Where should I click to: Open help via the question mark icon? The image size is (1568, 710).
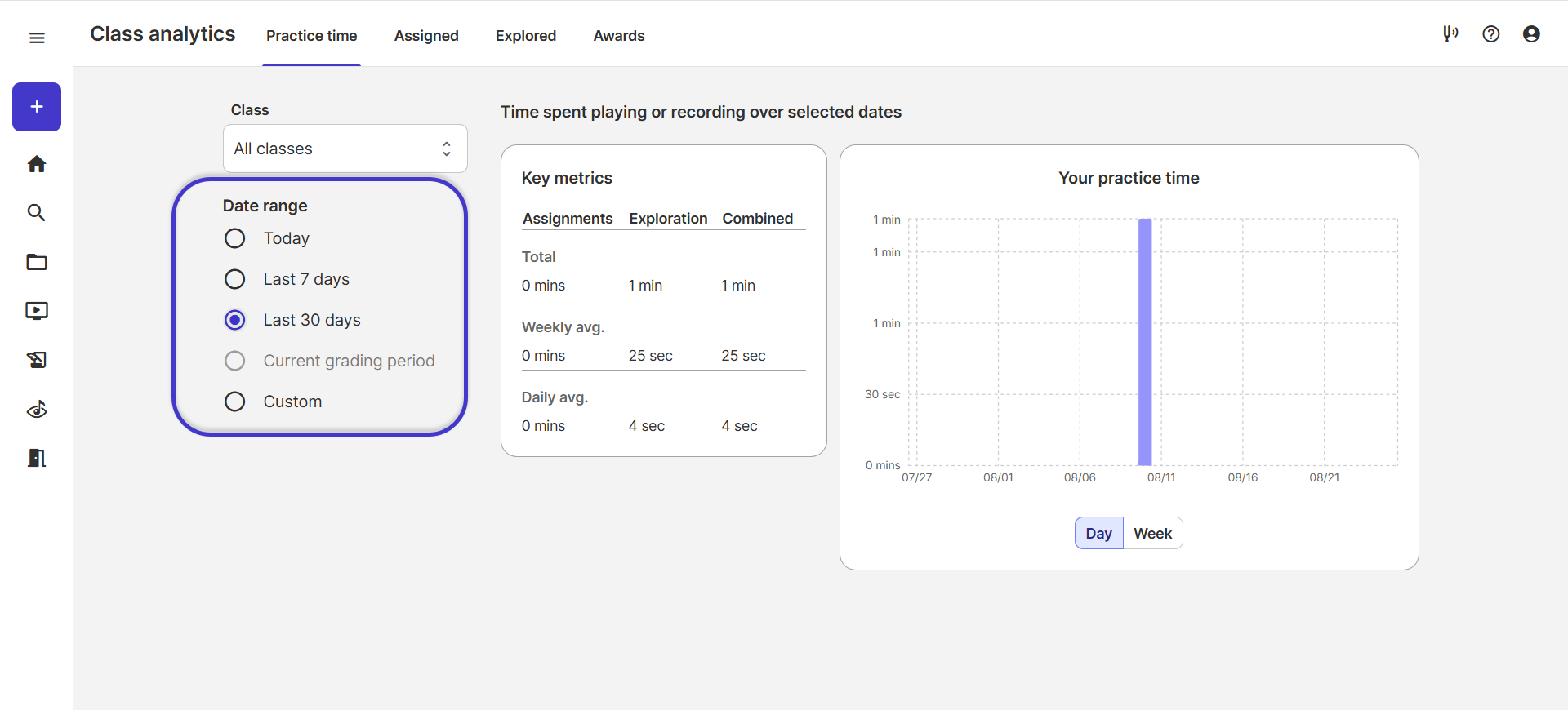tap(1491, 33)
